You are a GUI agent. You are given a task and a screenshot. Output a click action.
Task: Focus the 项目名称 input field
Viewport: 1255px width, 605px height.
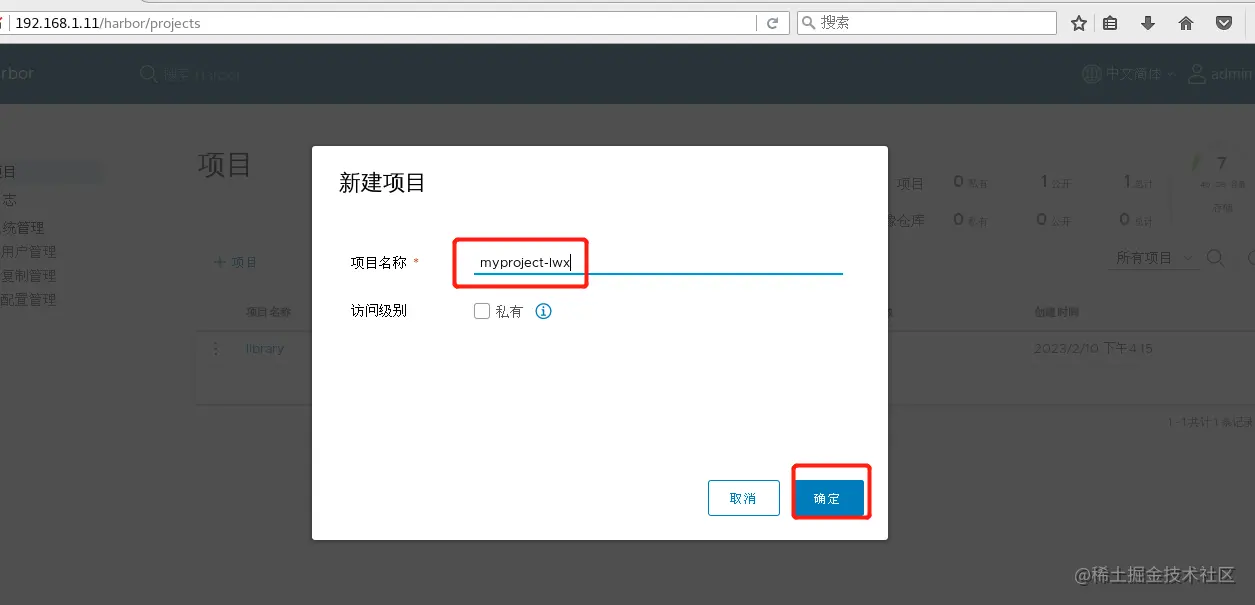pos(658,262)
